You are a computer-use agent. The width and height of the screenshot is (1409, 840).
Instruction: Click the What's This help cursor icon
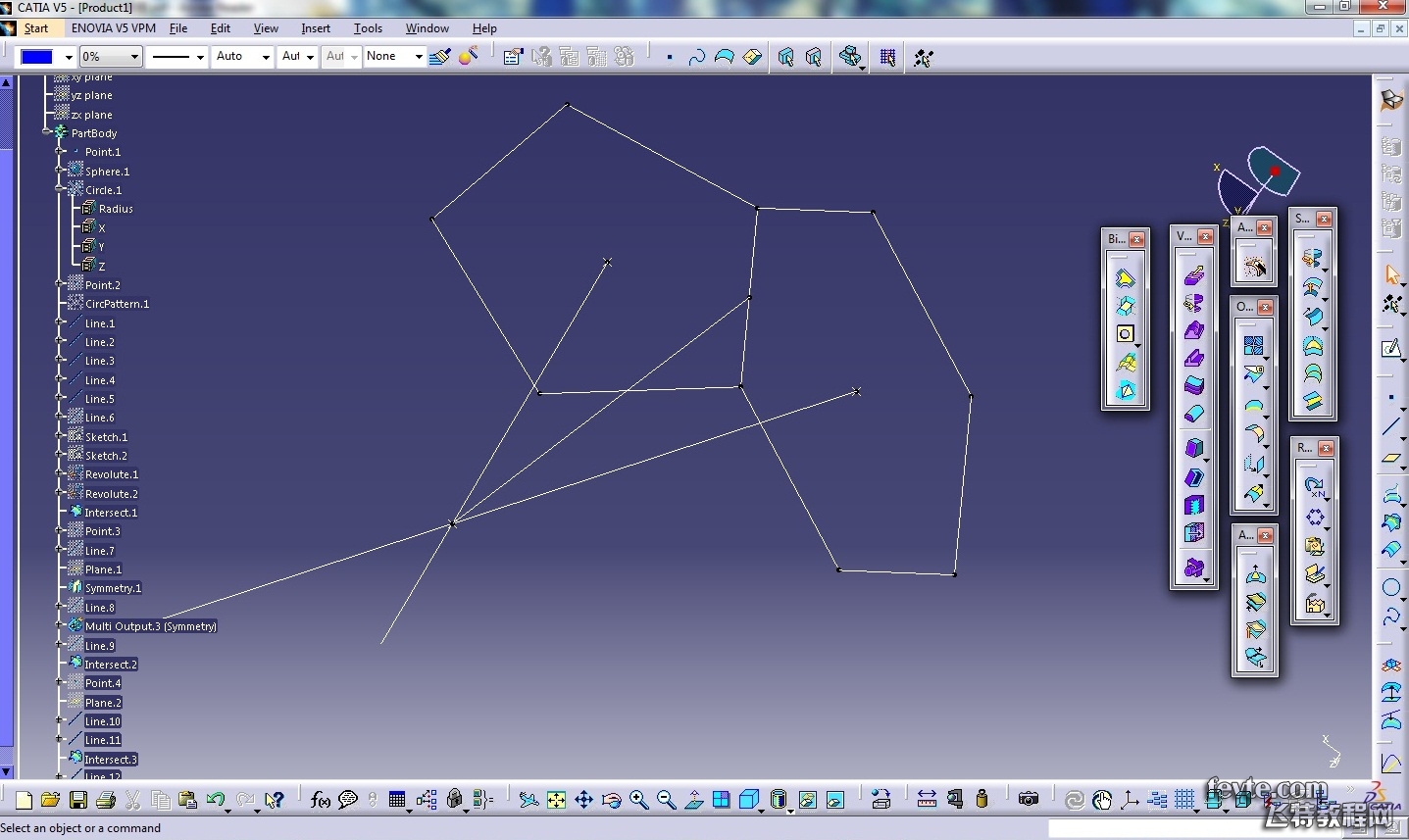pyautogui.click(x=274, y=800)
